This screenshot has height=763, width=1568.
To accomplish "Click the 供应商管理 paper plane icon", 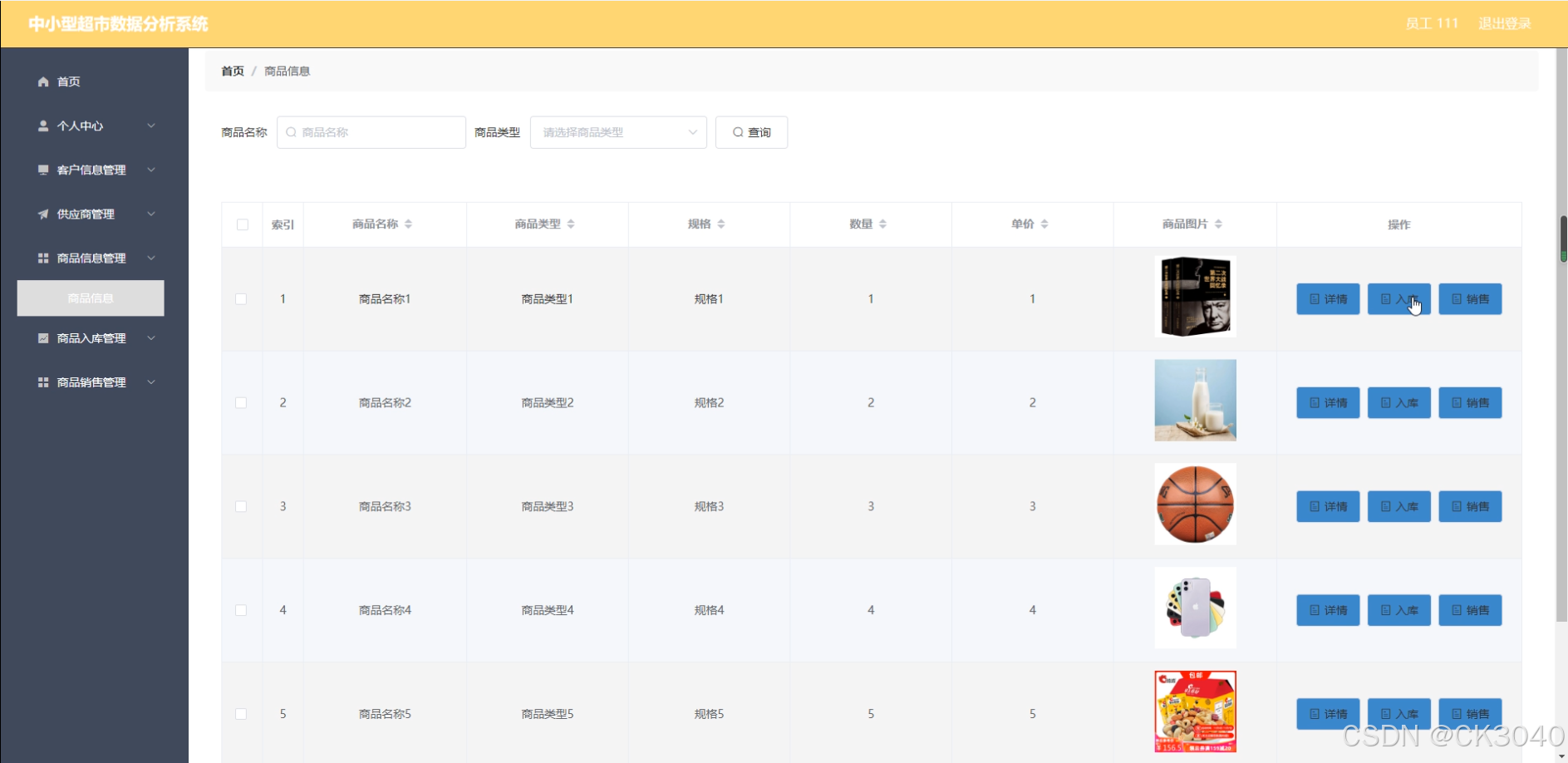I will tap(43, 214).
